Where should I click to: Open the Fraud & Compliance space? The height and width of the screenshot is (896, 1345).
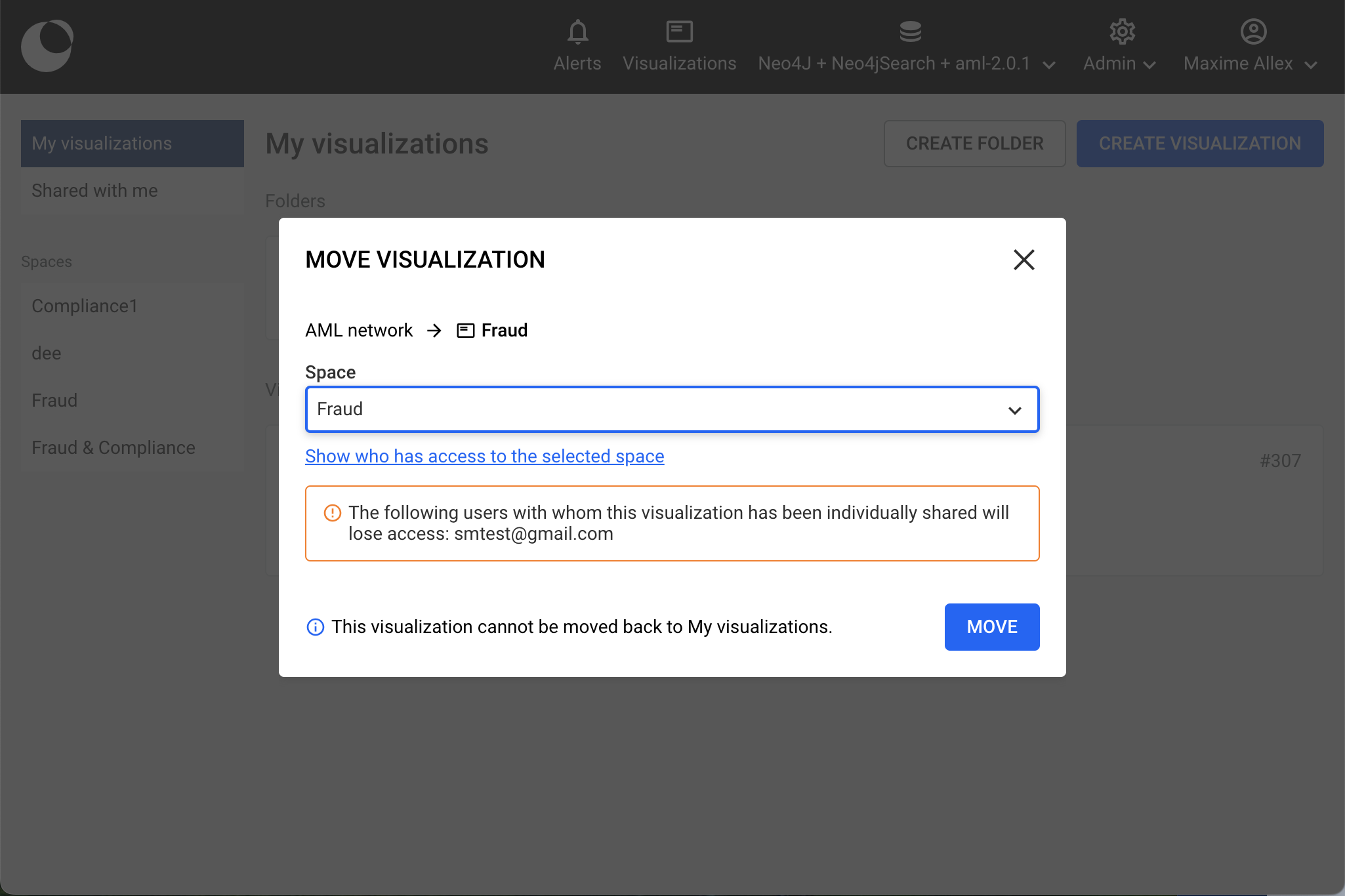[x=114, y=448]
